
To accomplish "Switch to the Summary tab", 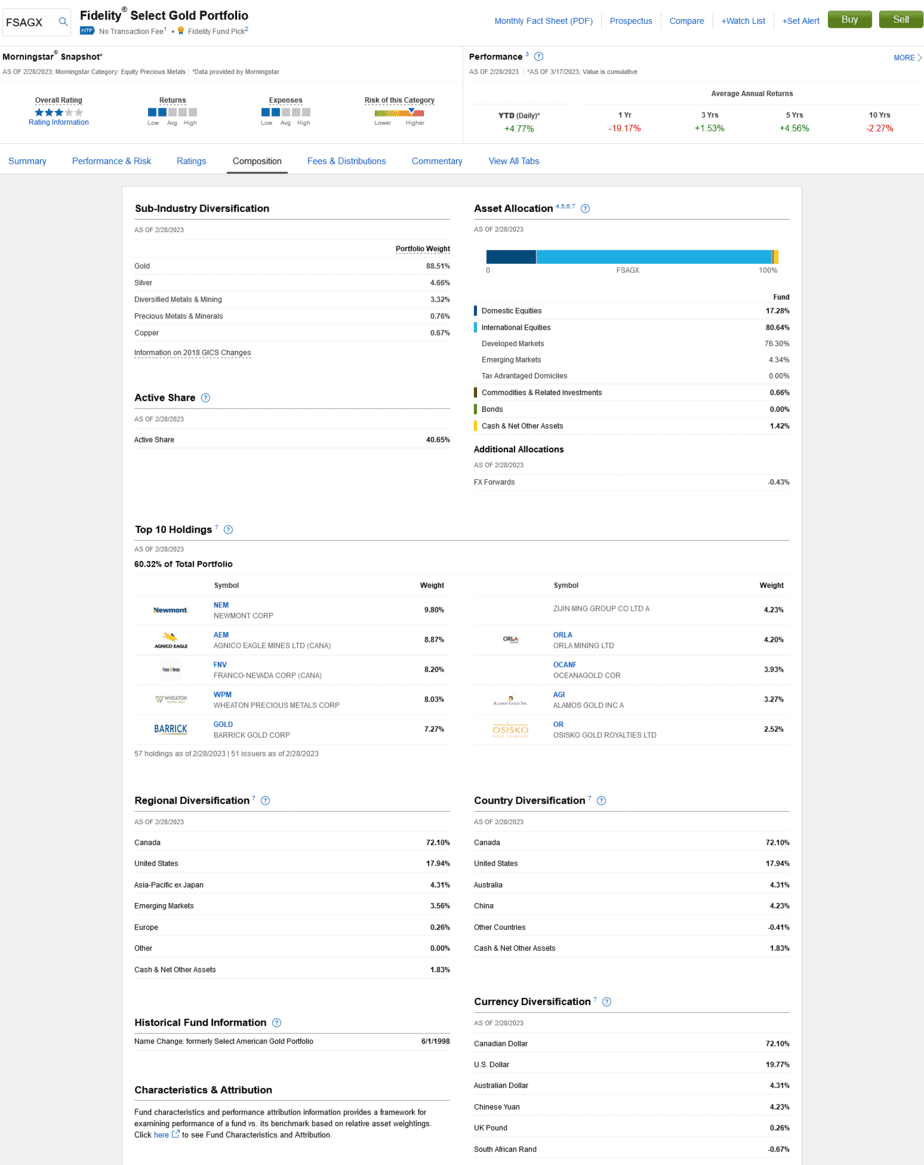I will pos(27,161).
